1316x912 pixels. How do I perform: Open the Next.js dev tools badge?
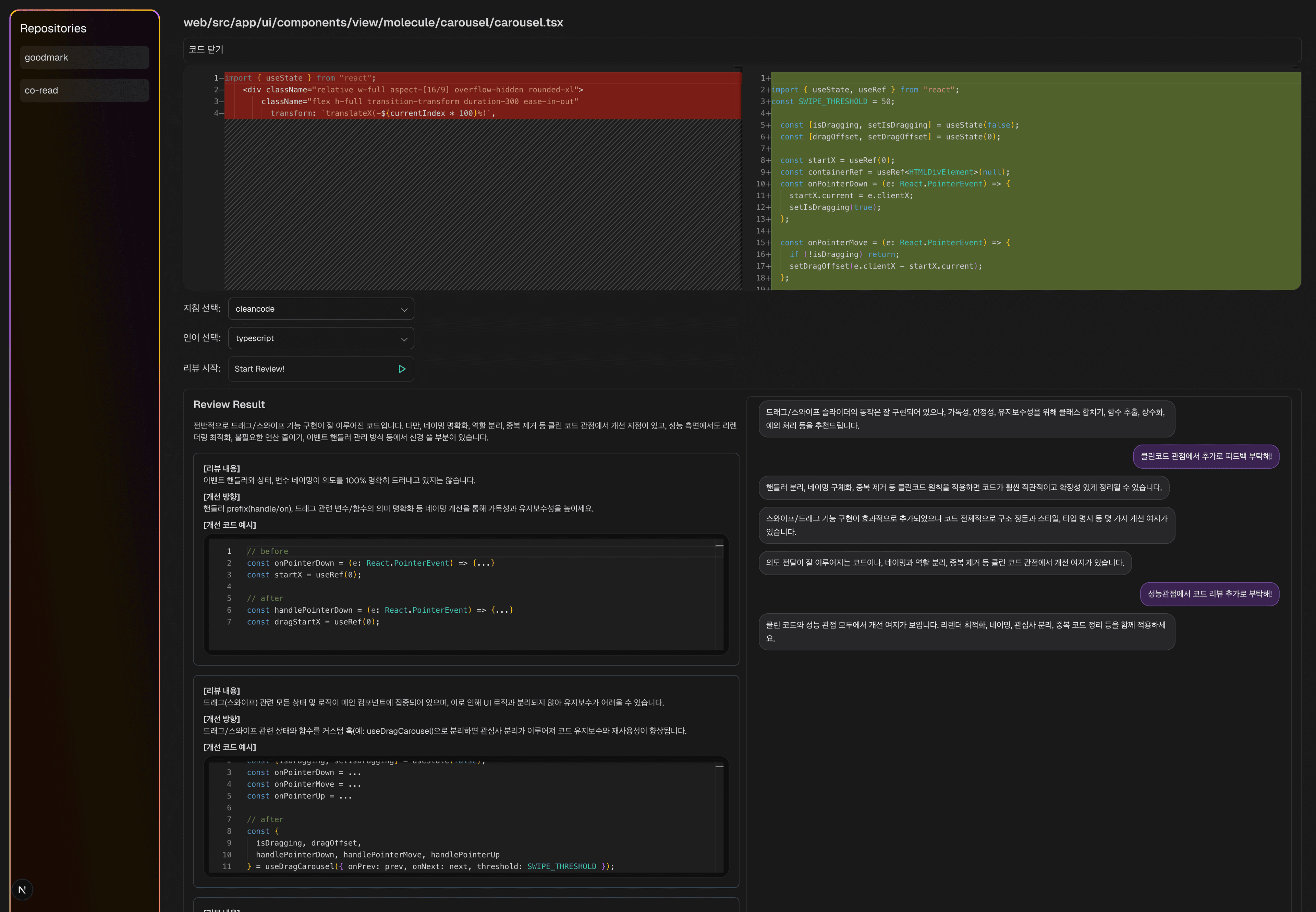22,889
